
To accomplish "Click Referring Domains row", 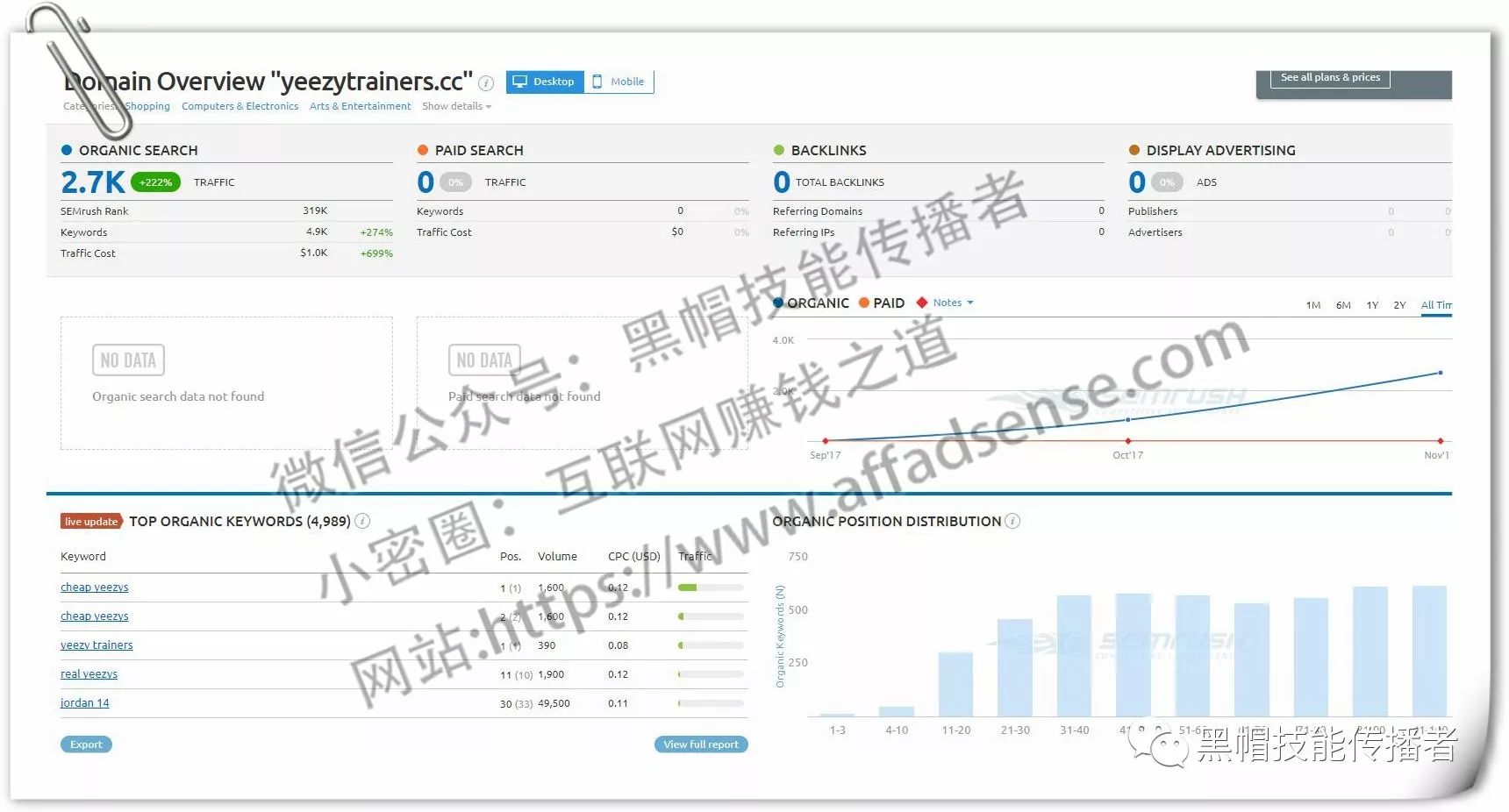I will click(938, 211).
